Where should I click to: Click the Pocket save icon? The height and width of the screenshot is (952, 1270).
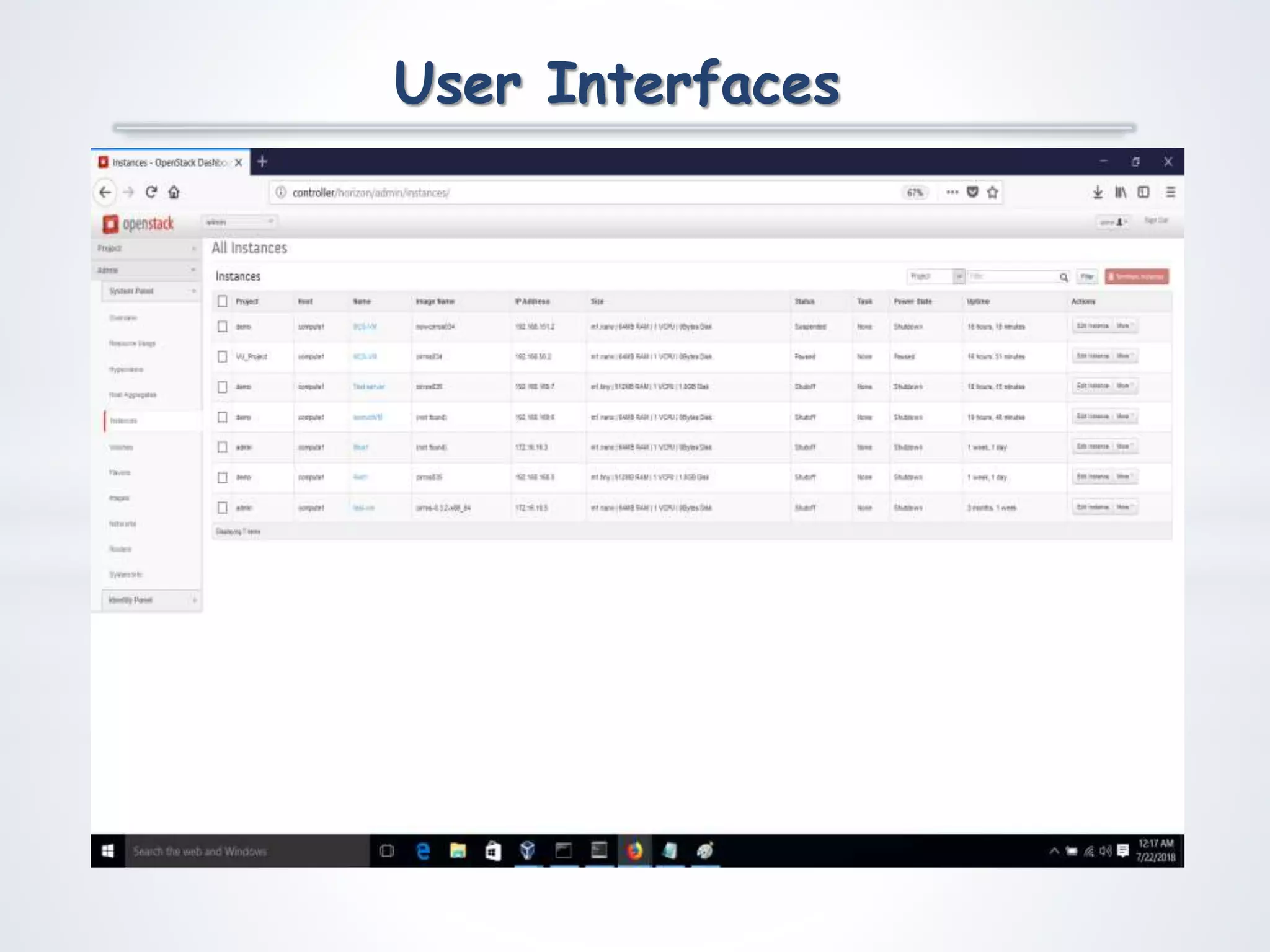pyautogui.click(x=972, y=192)
